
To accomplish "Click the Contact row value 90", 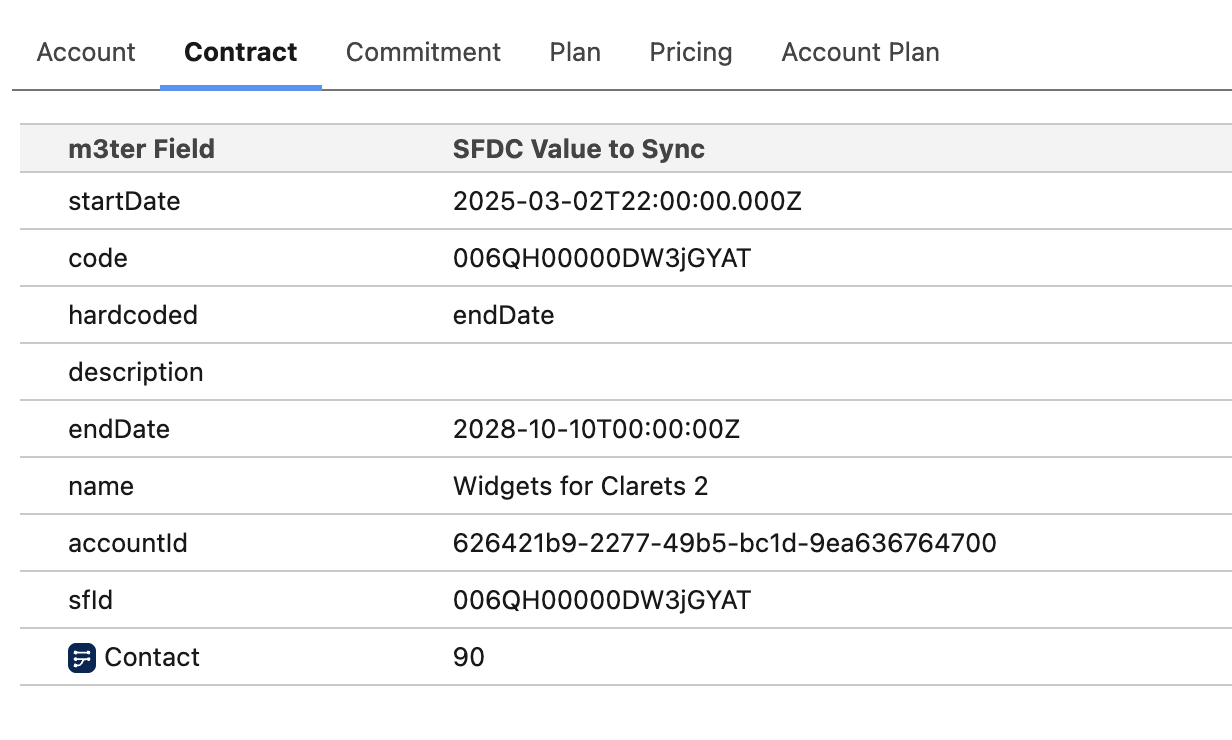I will coord(468,658).
